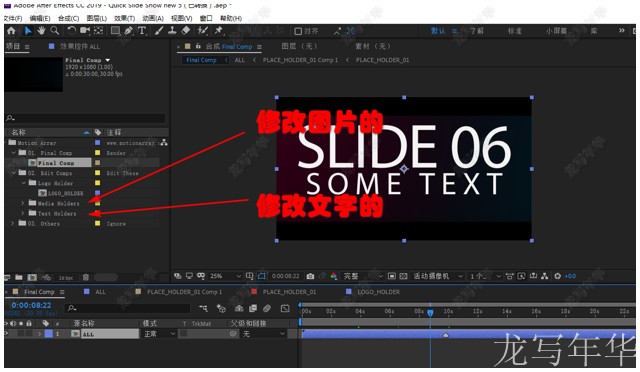The image size is (640, 372).
Task: Toggle the motion blur switch in the timeline
Action: tap(267, 308)
